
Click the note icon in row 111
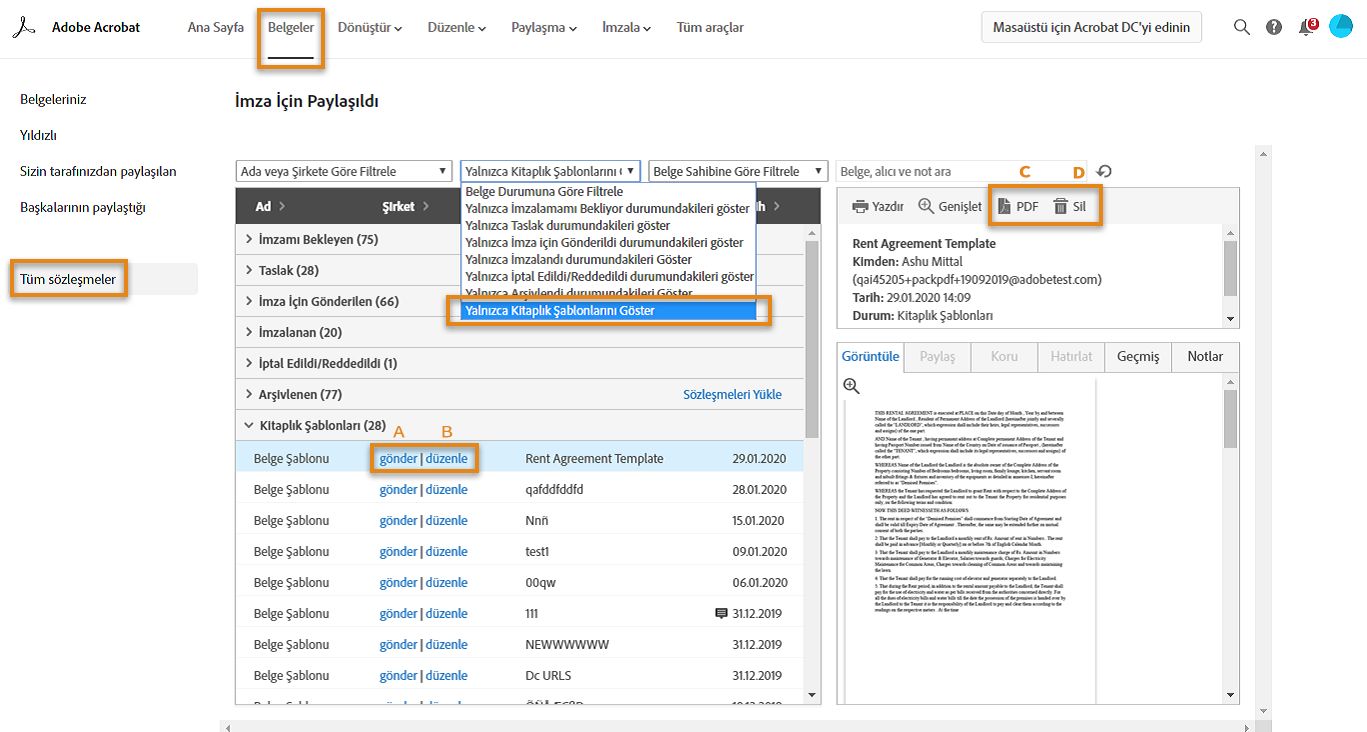click(721, 614)
